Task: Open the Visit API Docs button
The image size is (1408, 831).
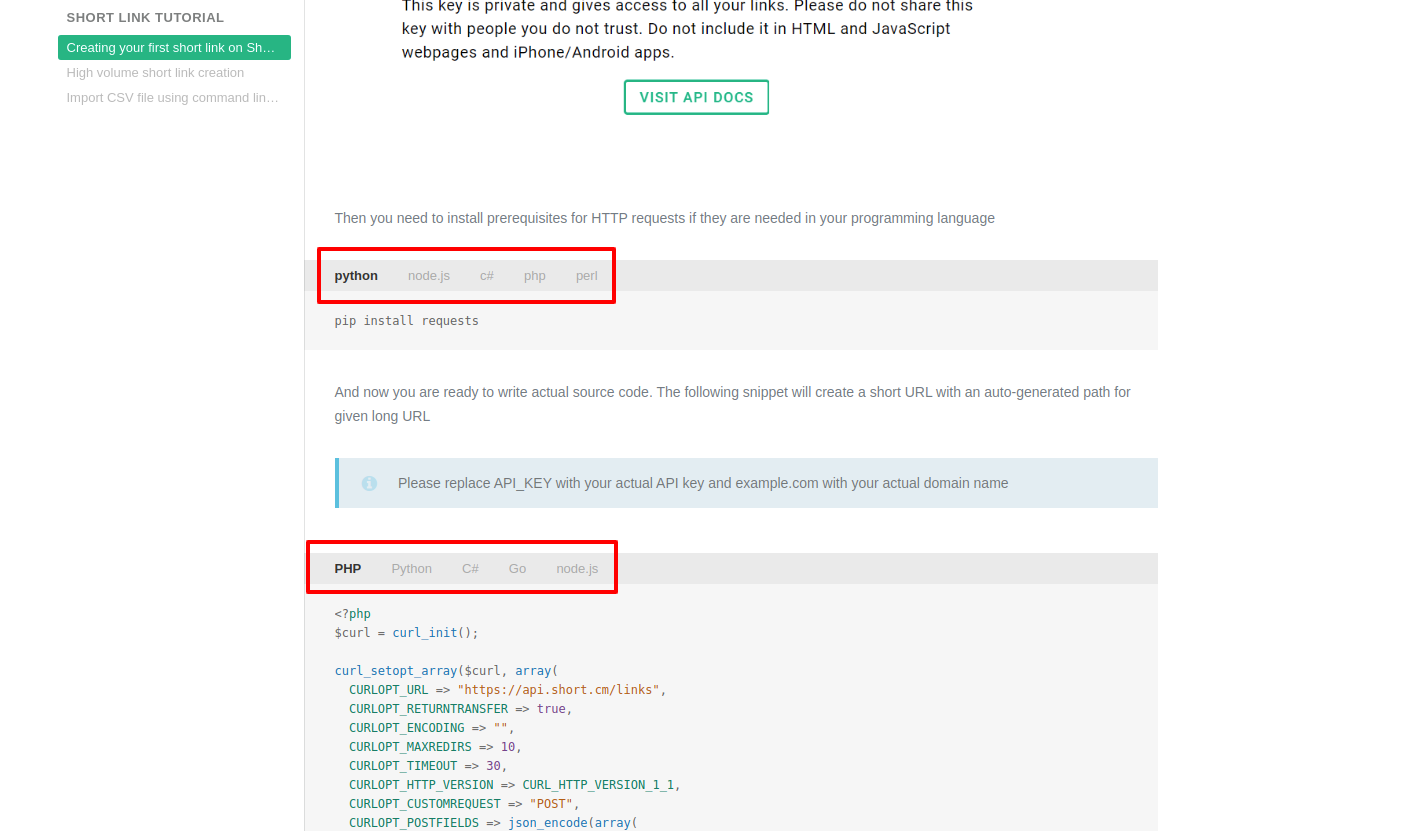Action: coord(696,97)
